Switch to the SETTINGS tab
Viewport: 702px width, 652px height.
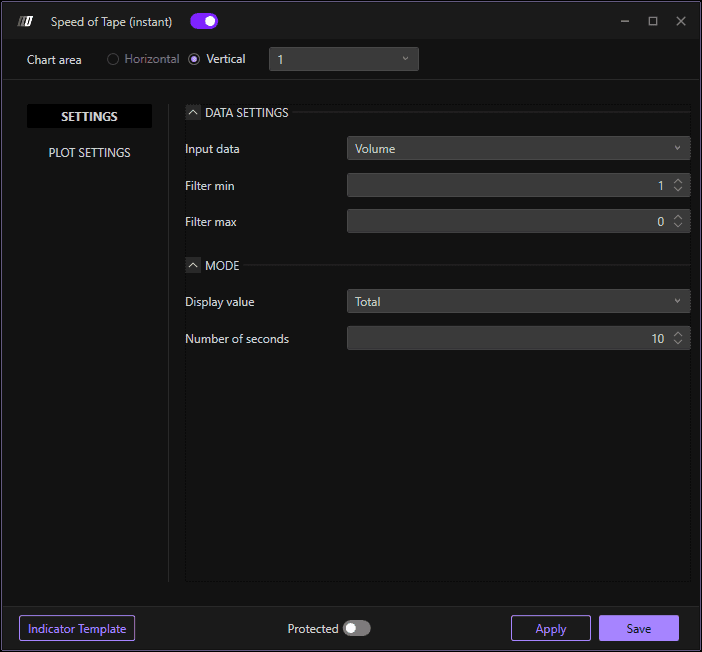click(x=89, y=116)
